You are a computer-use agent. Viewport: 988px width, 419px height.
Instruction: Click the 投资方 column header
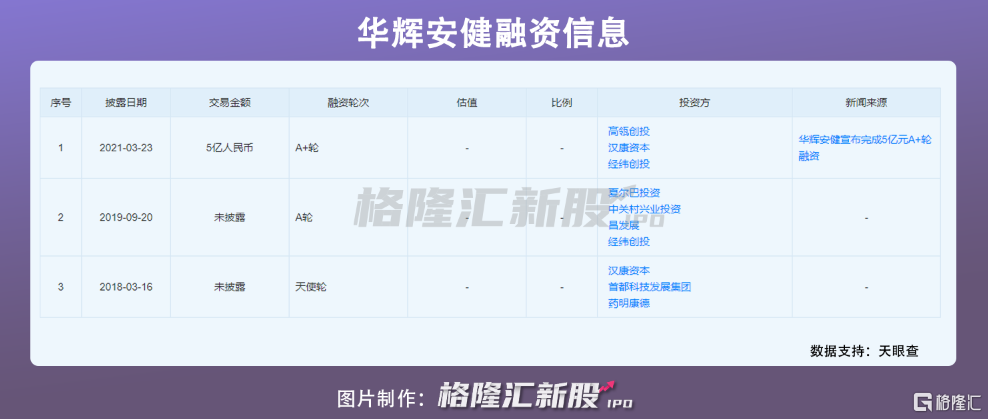[x=694, y=103]
